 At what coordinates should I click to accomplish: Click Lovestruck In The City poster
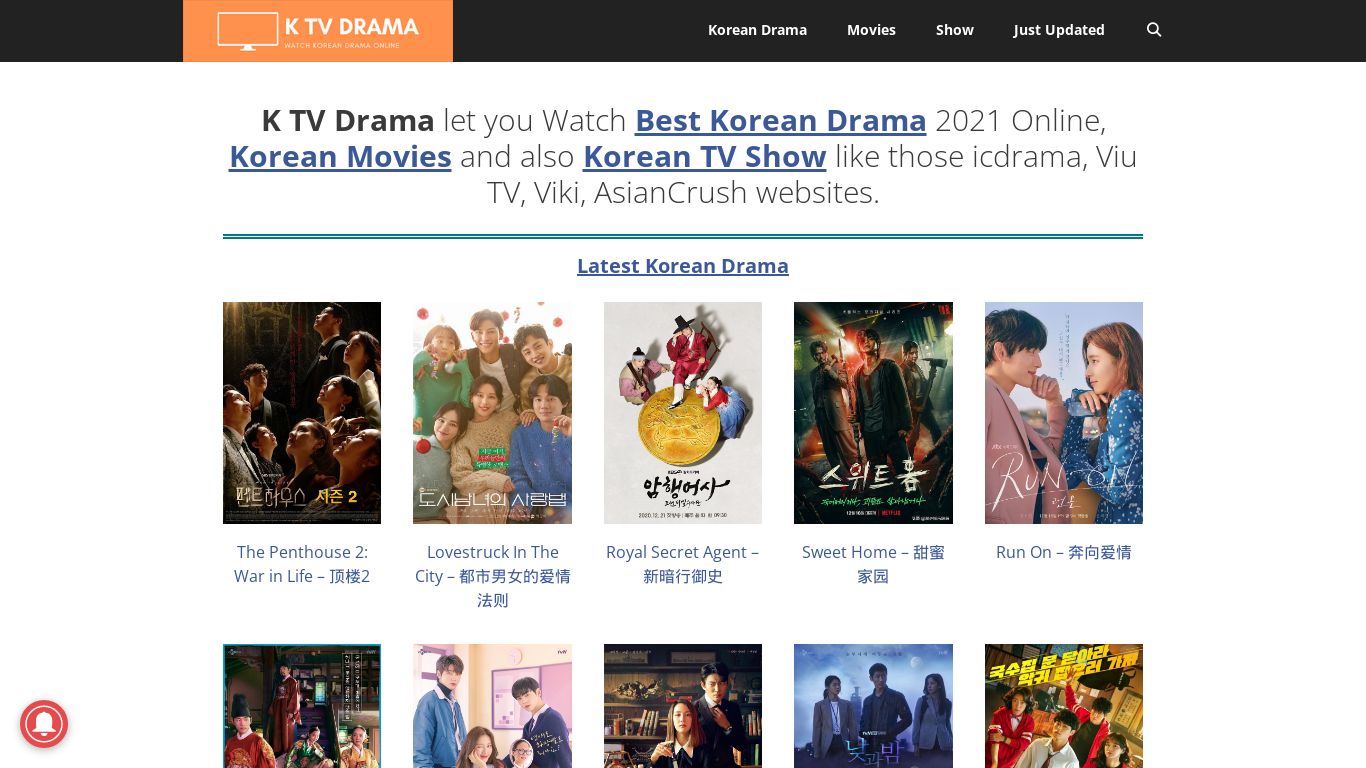click(492, 413)
